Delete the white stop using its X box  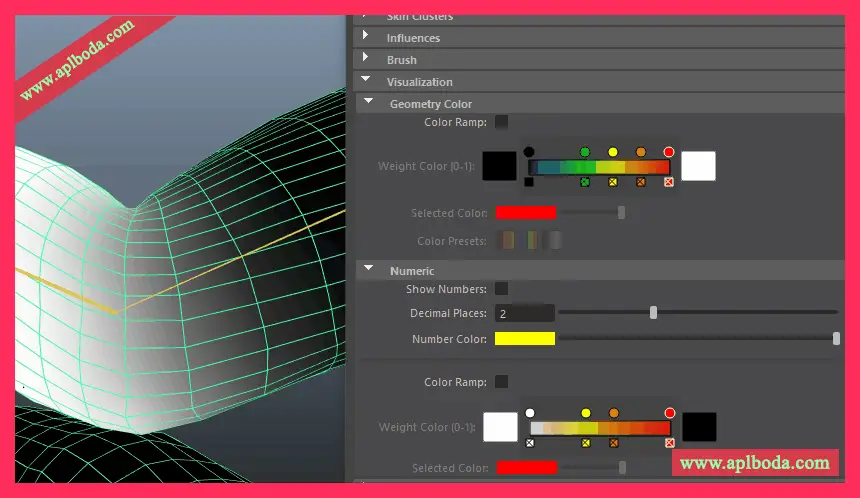tap(530, 442)
